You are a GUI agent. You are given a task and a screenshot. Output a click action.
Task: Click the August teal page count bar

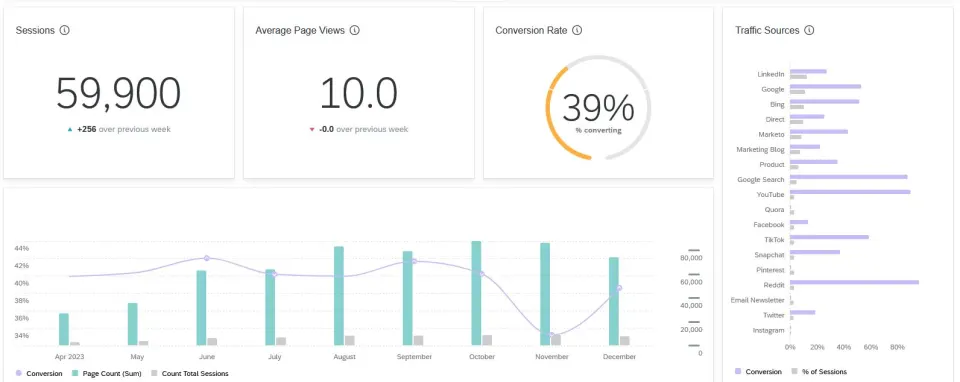[339, 296]
